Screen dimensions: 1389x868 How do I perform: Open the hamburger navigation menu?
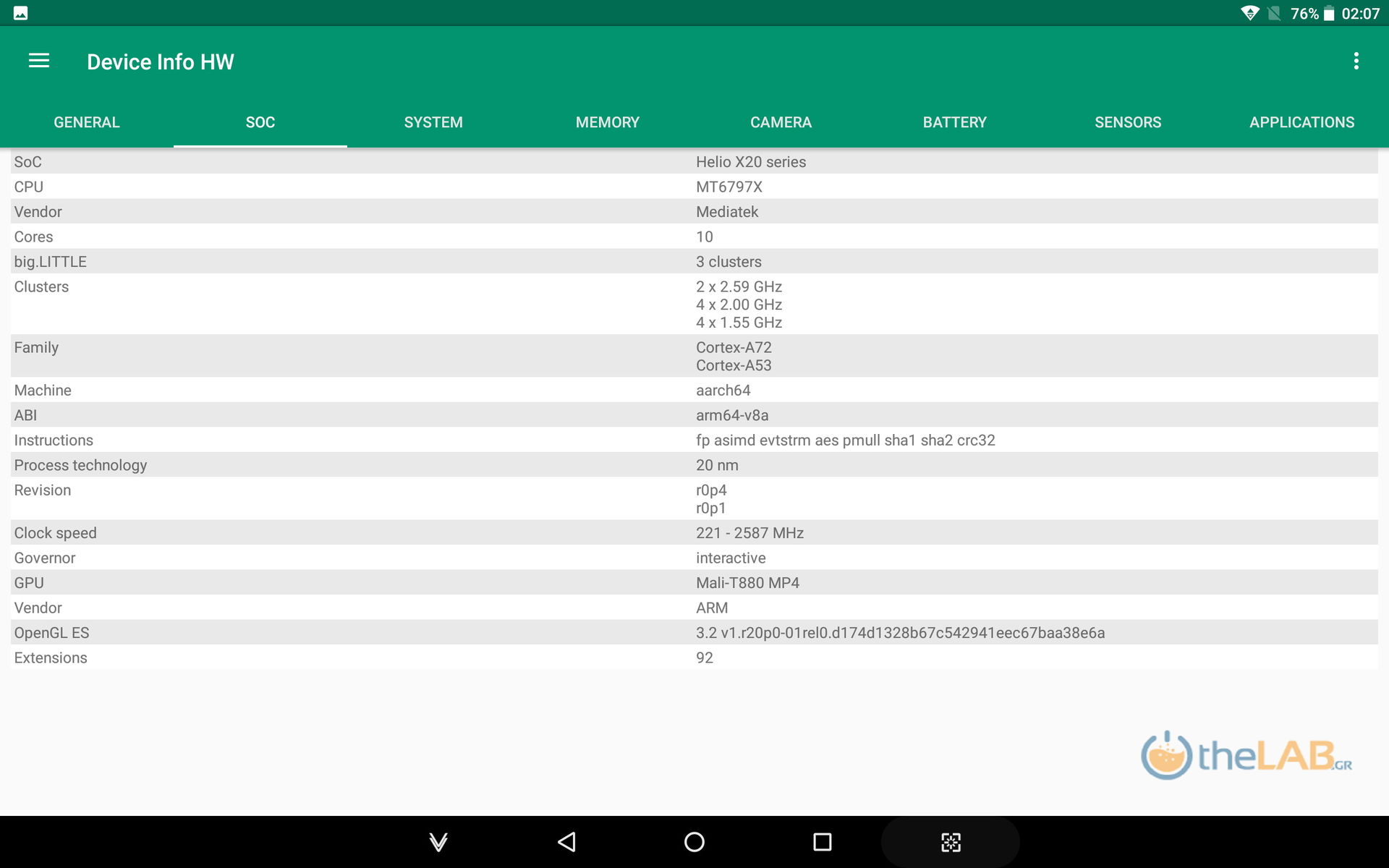click(x=39, y=61)
